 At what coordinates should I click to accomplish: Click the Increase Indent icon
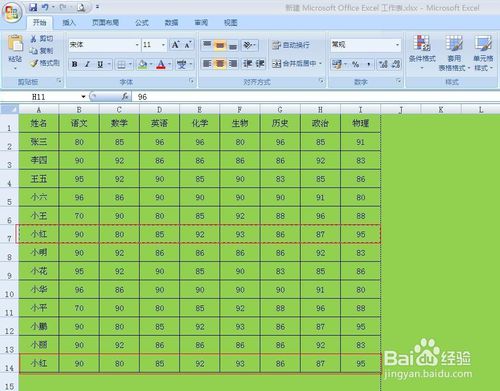[260, 63]
